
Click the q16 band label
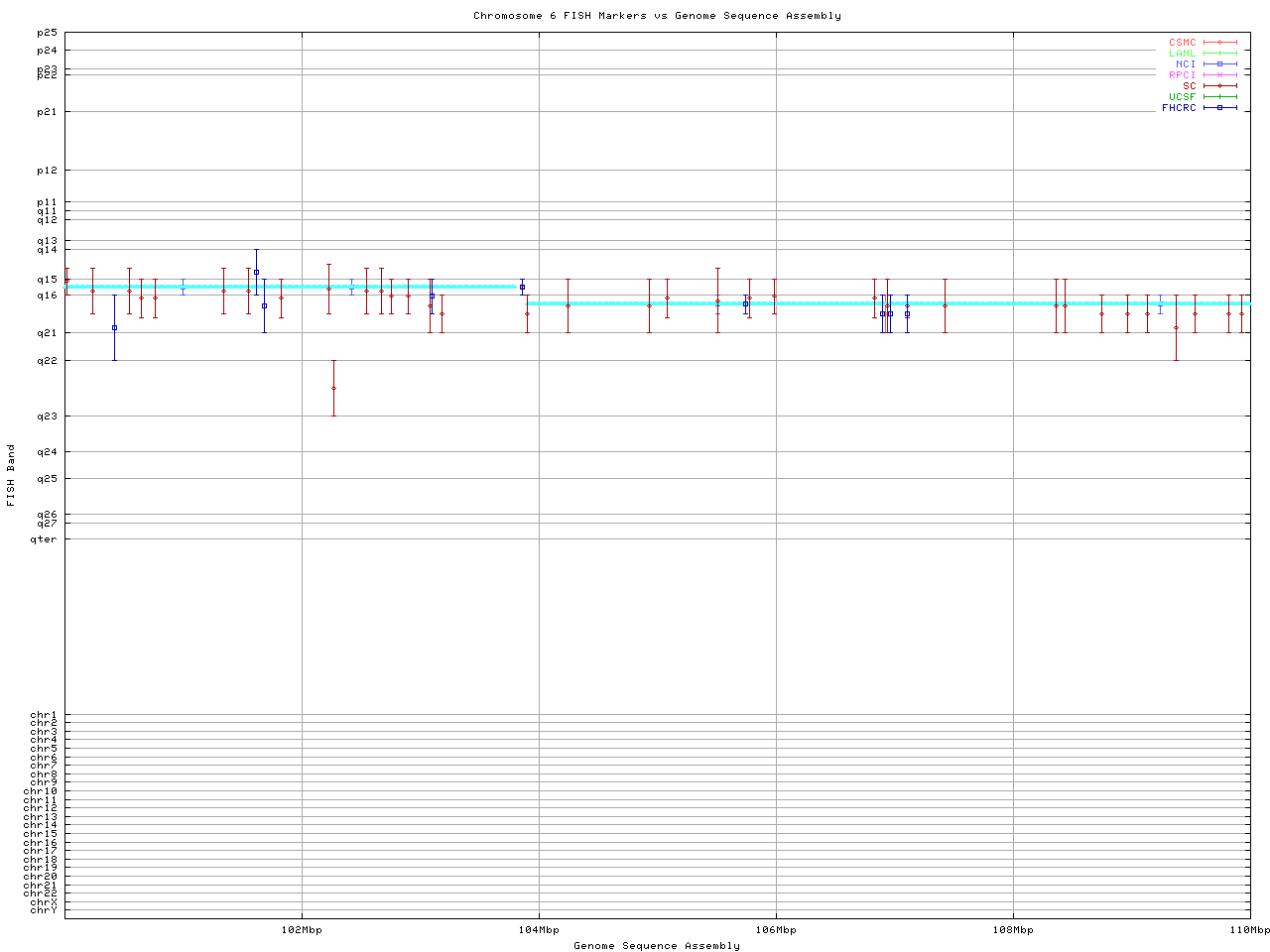pyautogui.click(x=48, y=296)
